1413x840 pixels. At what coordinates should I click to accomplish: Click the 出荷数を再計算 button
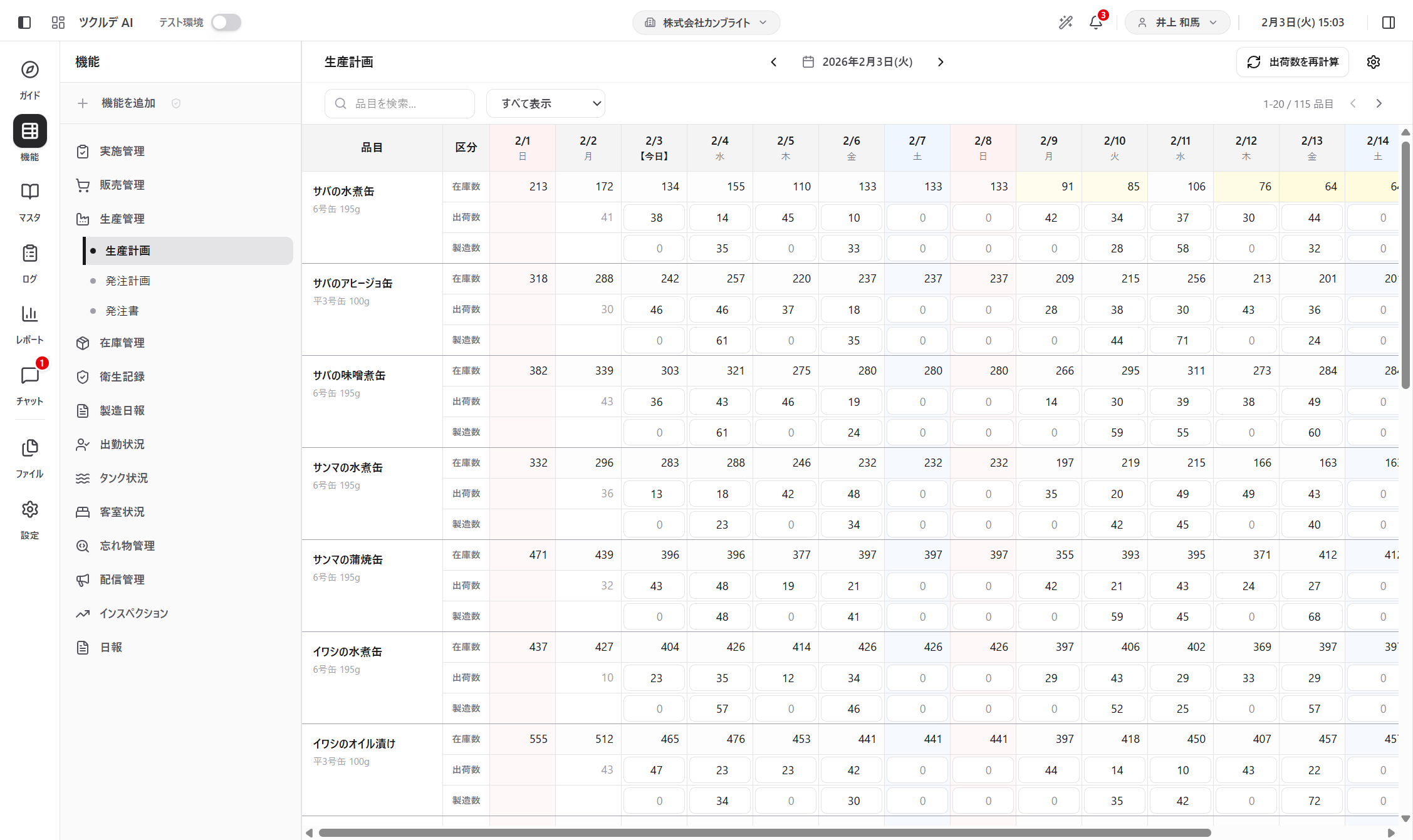1292,61
